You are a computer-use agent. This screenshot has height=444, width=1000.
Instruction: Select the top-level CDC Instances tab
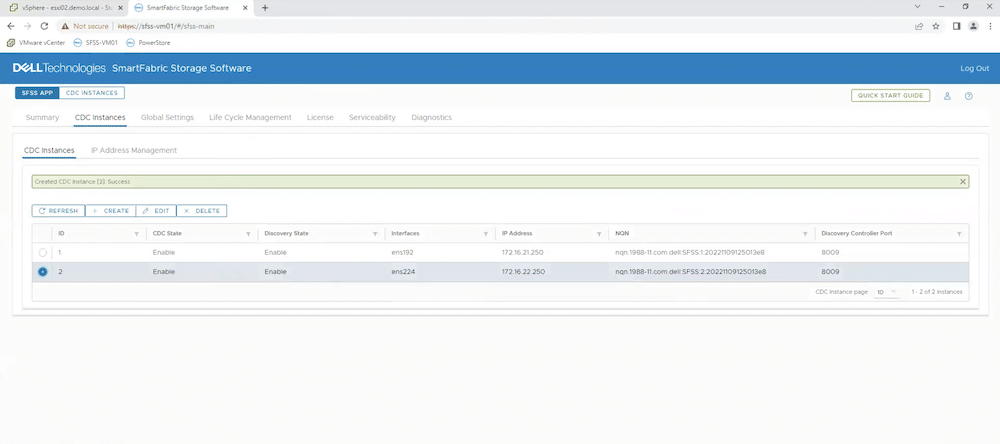(x=100, y=117)
